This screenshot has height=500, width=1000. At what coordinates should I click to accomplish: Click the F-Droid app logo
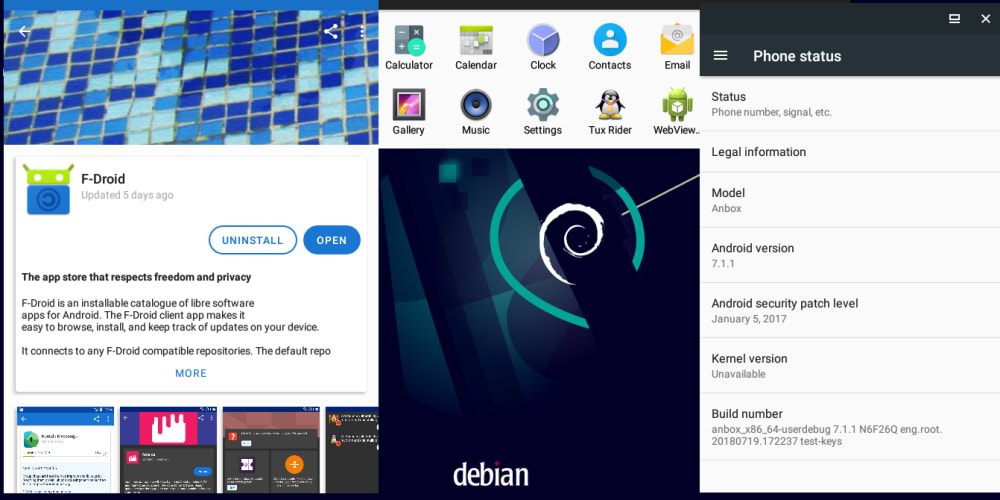point(48,189)
